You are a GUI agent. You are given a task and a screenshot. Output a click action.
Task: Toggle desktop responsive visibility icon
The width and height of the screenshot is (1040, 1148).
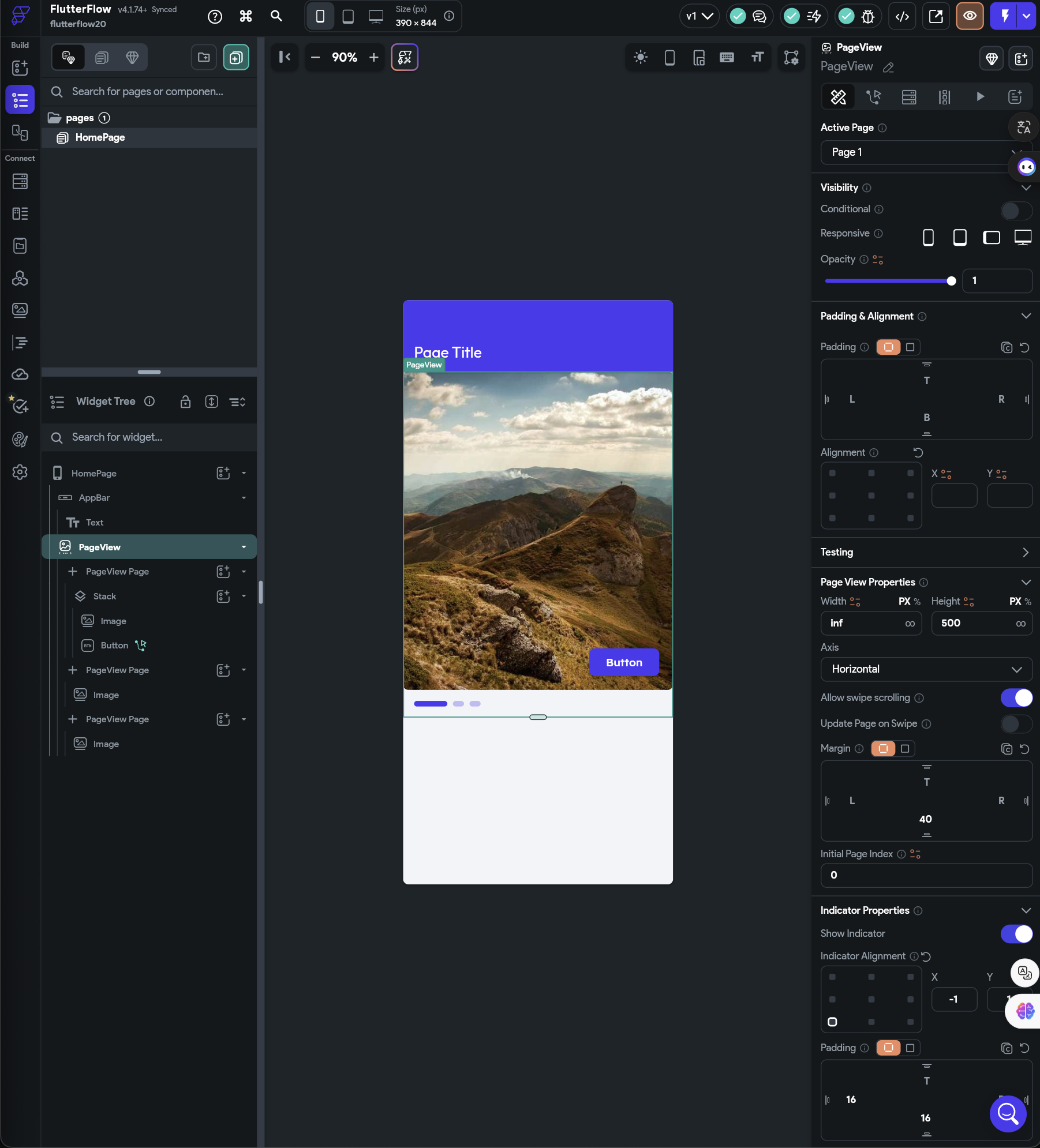click(1023, 238)
